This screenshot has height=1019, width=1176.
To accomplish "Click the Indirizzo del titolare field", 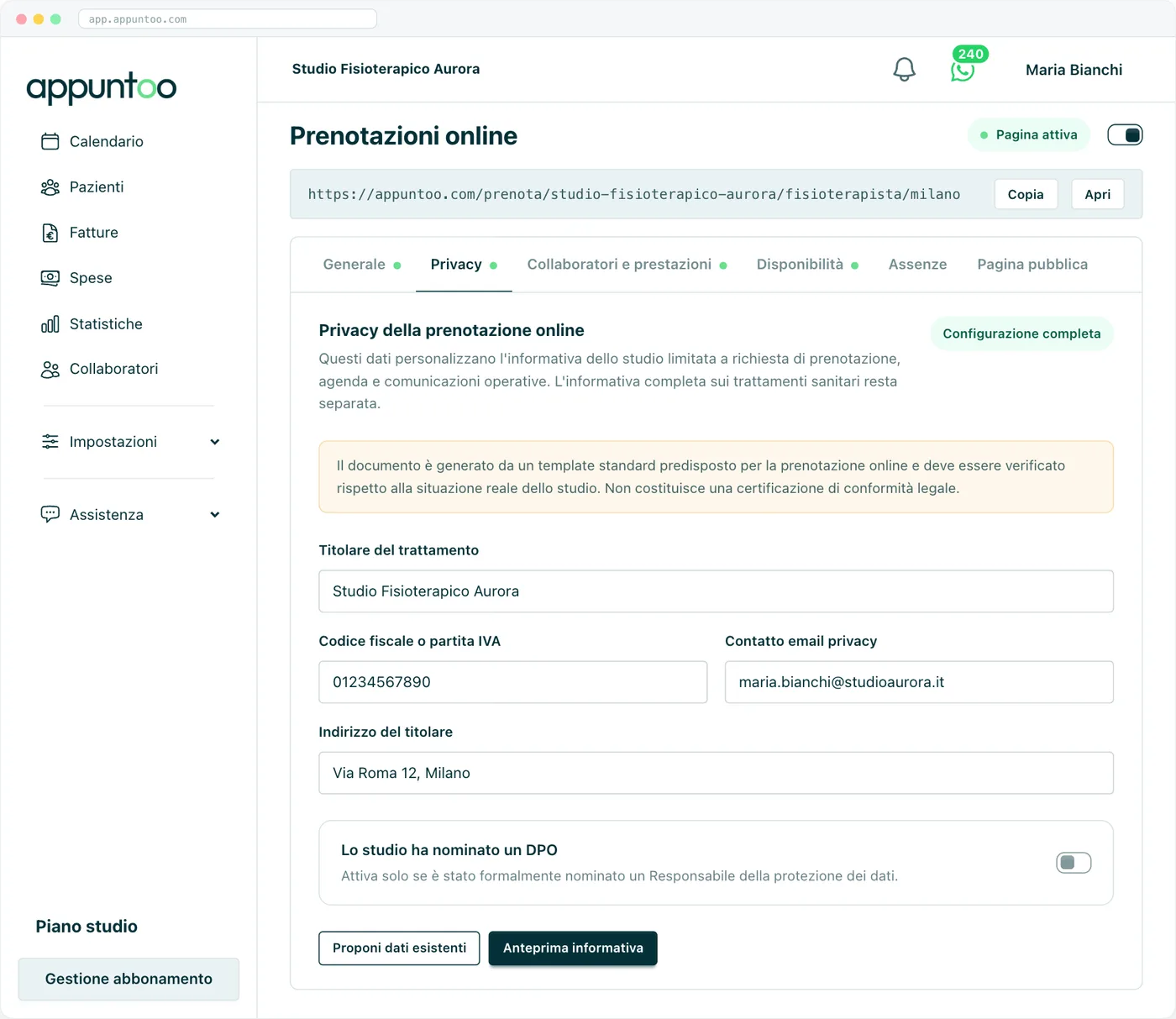I will point(716,773).
